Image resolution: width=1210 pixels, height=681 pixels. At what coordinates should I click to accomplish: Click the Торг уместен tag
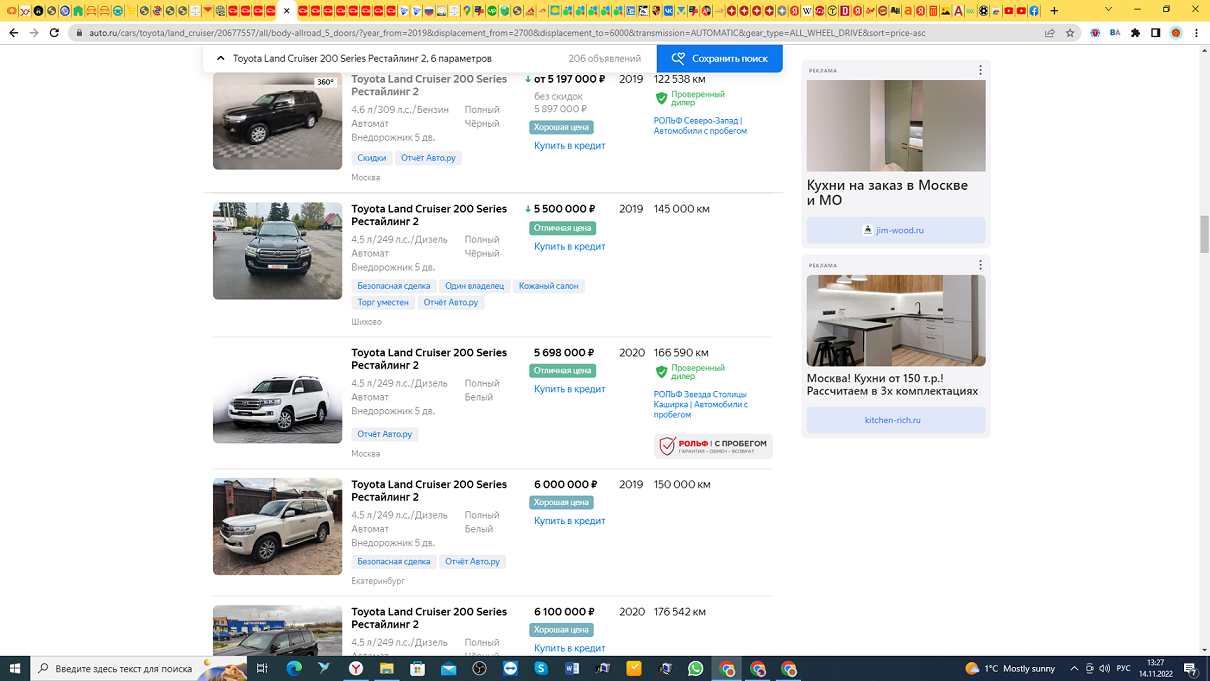click(x=383, y=302)
